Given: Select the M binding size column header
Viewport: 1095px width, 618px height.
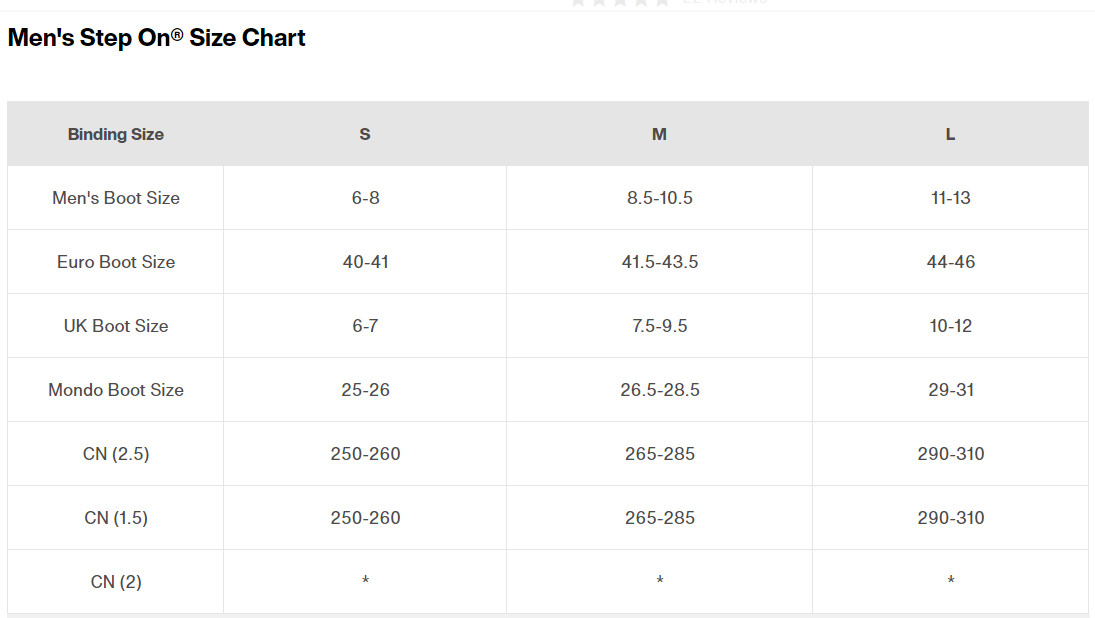Looking at the screenshot, I should [x=659, y=134].
